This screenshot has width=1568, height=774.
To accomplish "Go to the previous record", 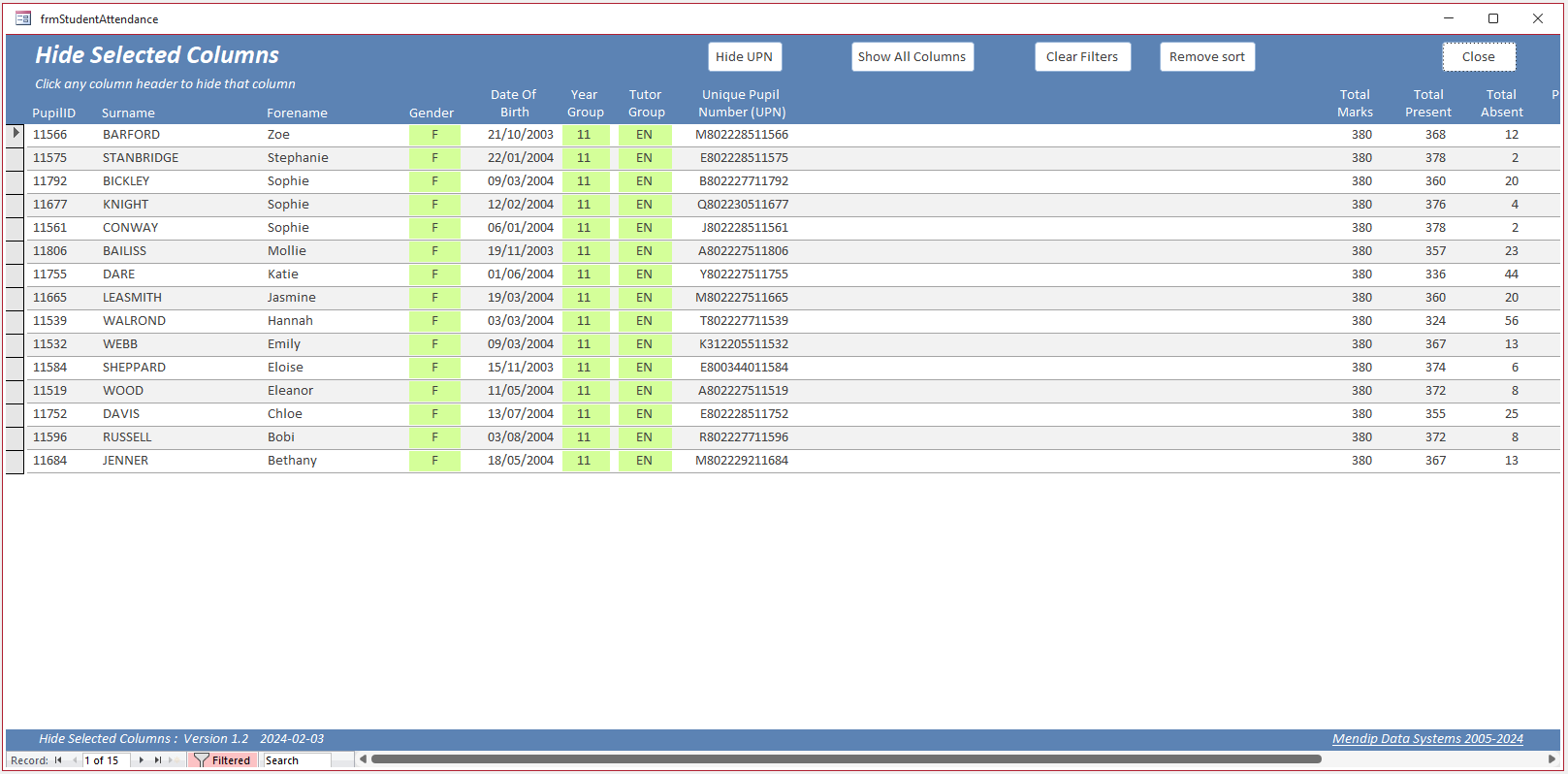I will tap(75, 760).
